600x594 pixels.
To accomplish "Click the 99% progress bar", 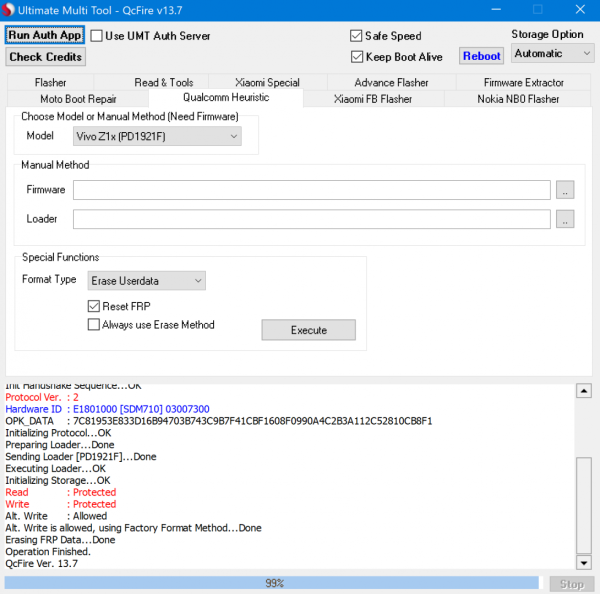I will coord(274,583).
